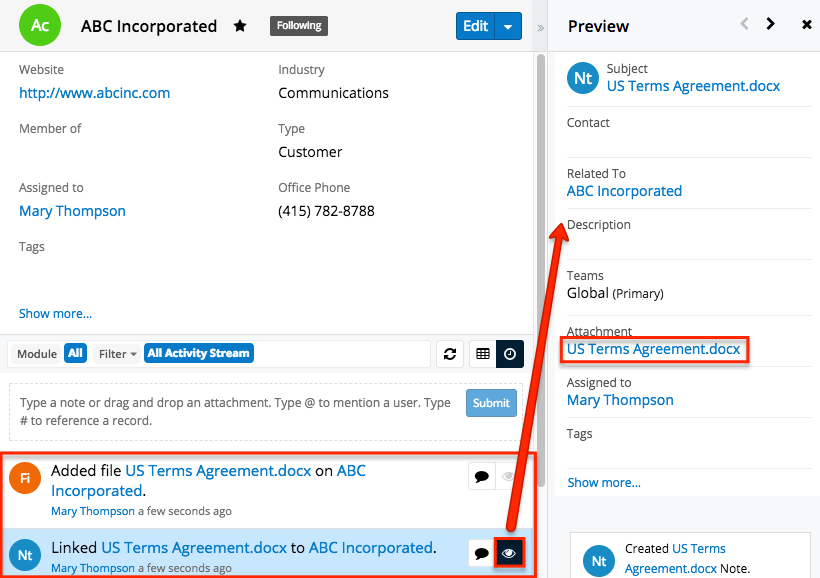Image resolution: width=820 pixels, height=578 pixels.
Task: Click the refresh activity stream icon
Action: pyautogui.click(x=450, y=354)
